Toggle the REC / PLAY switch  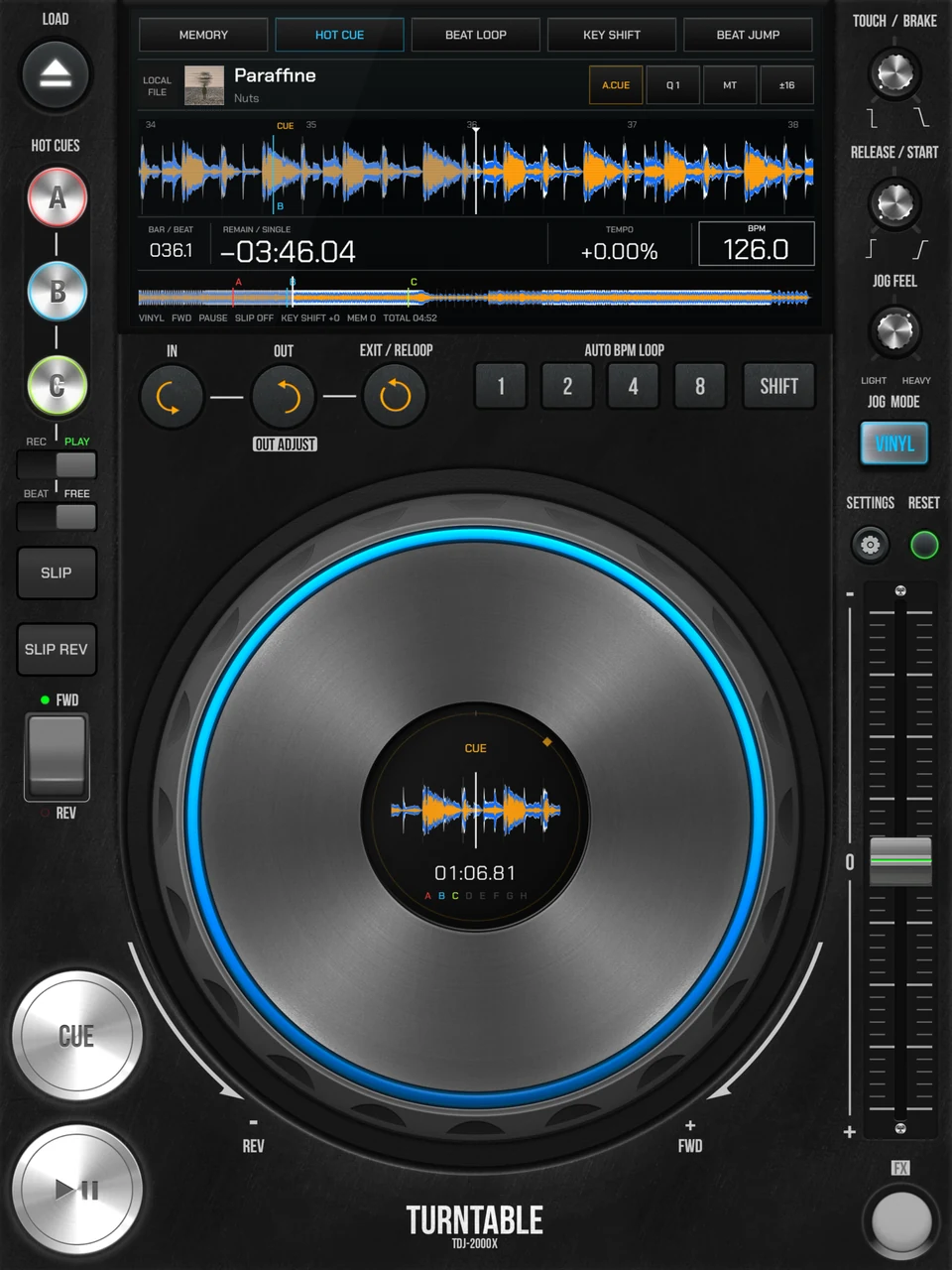[57, 464]
